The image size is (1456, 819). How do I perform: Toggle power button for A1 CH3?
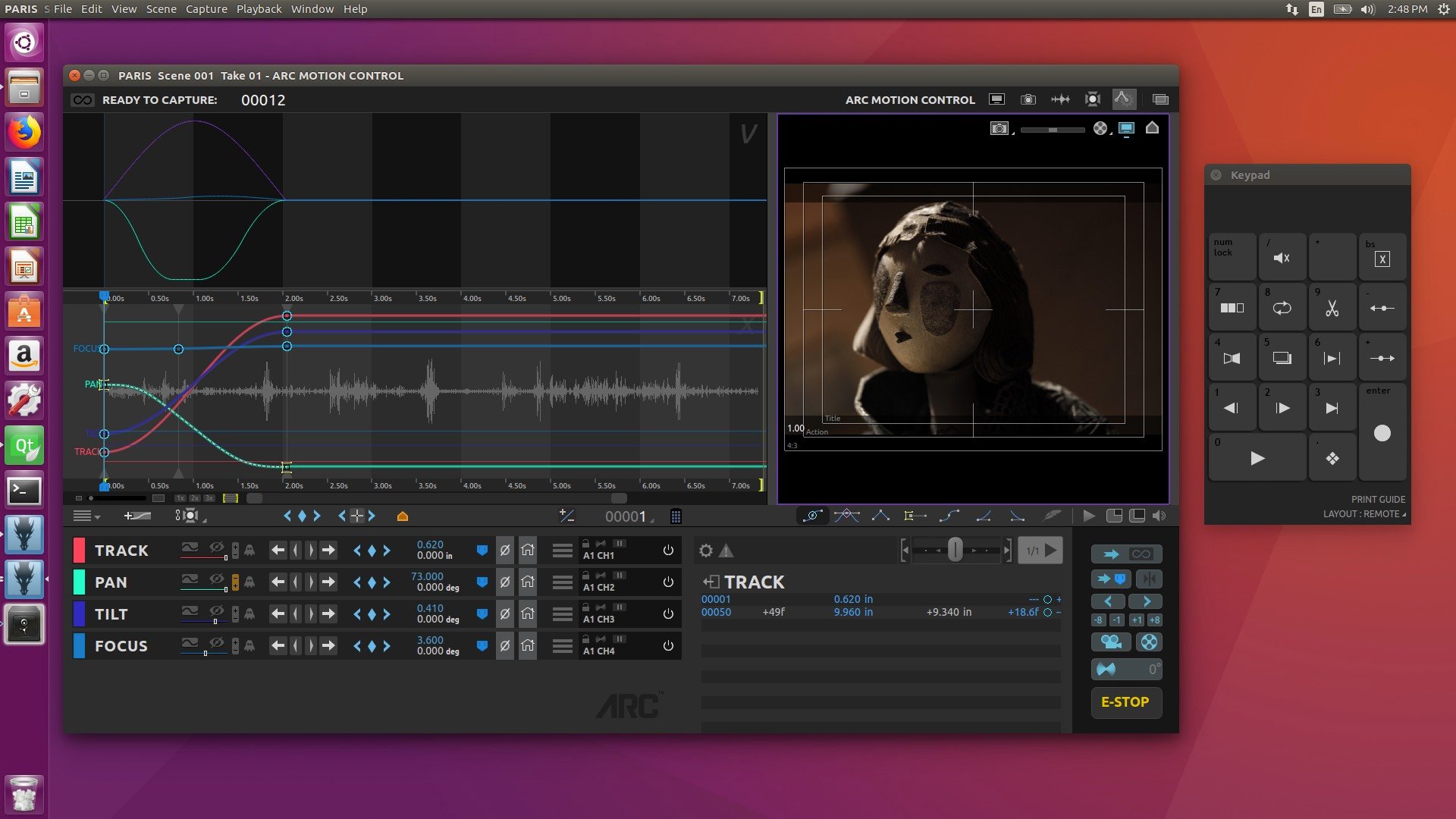click(668, 613)
